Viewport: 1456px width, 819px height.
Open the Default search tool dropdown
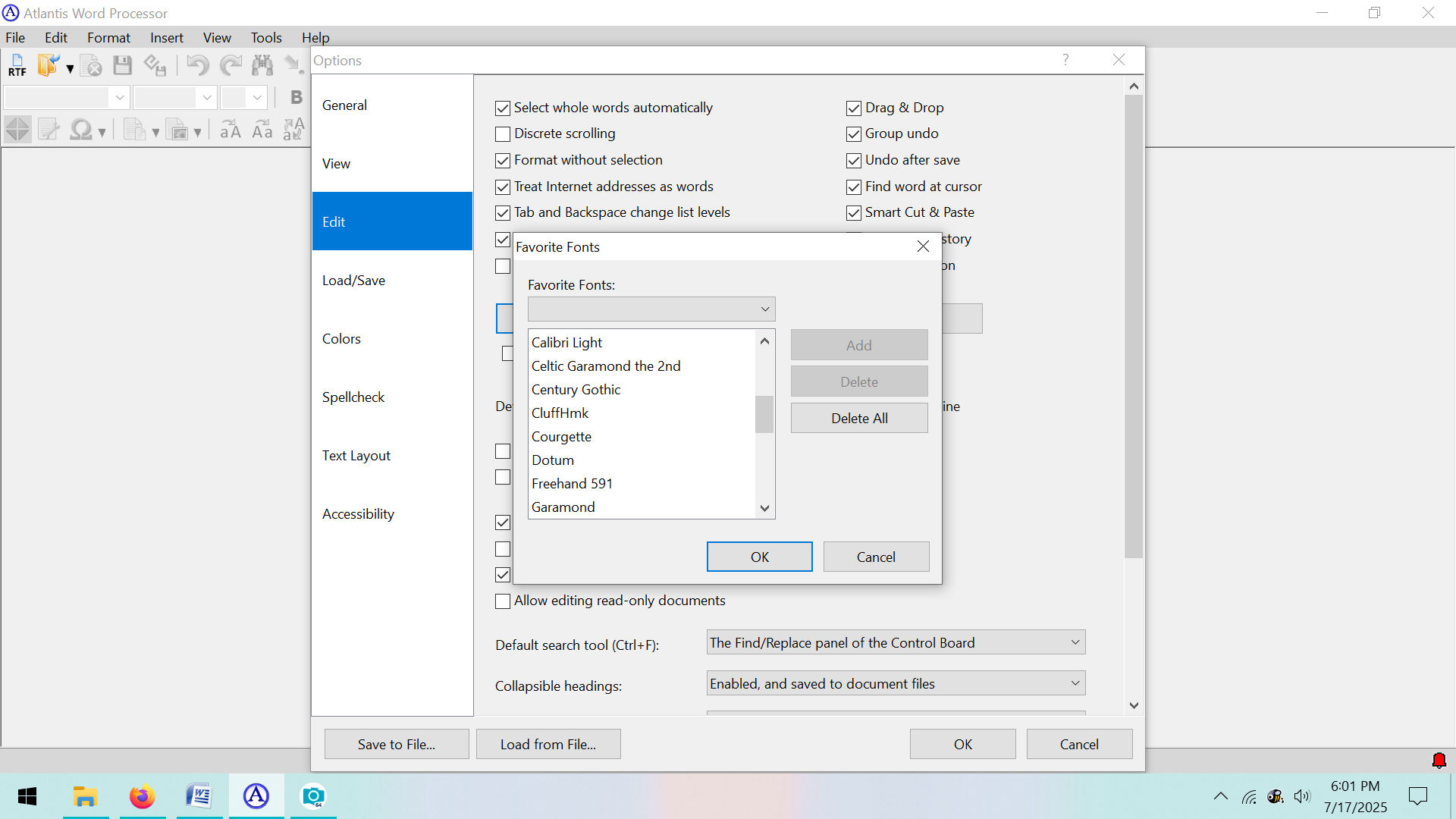click(x=896, y=642)
